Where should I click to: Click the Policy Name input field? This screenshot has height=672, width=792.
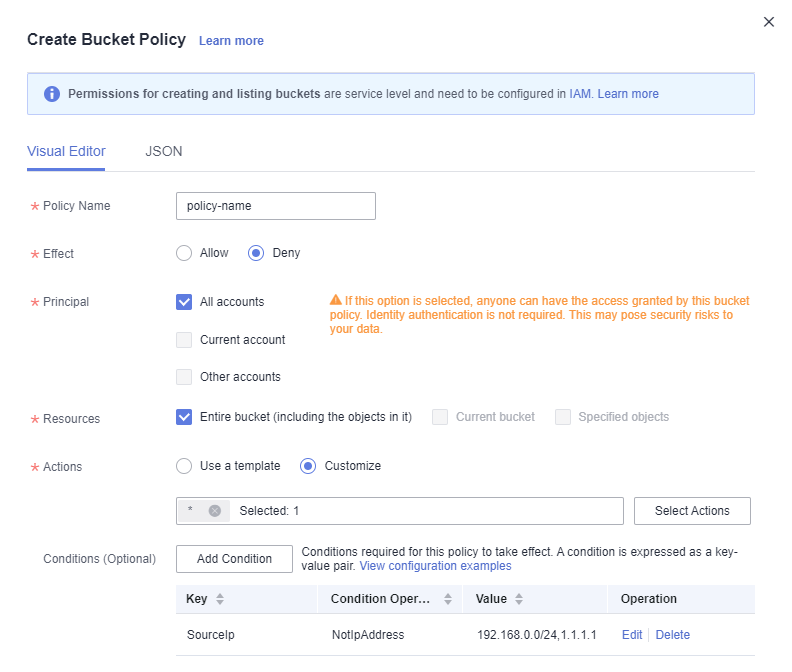click(276, 206)
